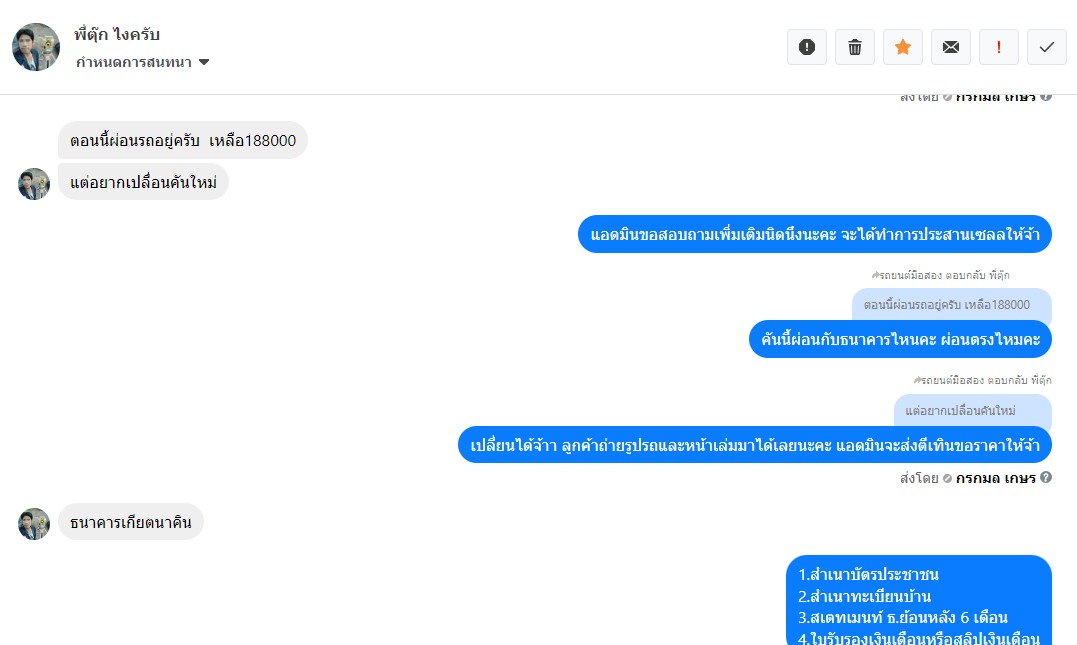Click avatar beside แต่อยากเปลี่ยนคันใหม่ message
This screenshot has height=645, width=1077.
point(34,184)
